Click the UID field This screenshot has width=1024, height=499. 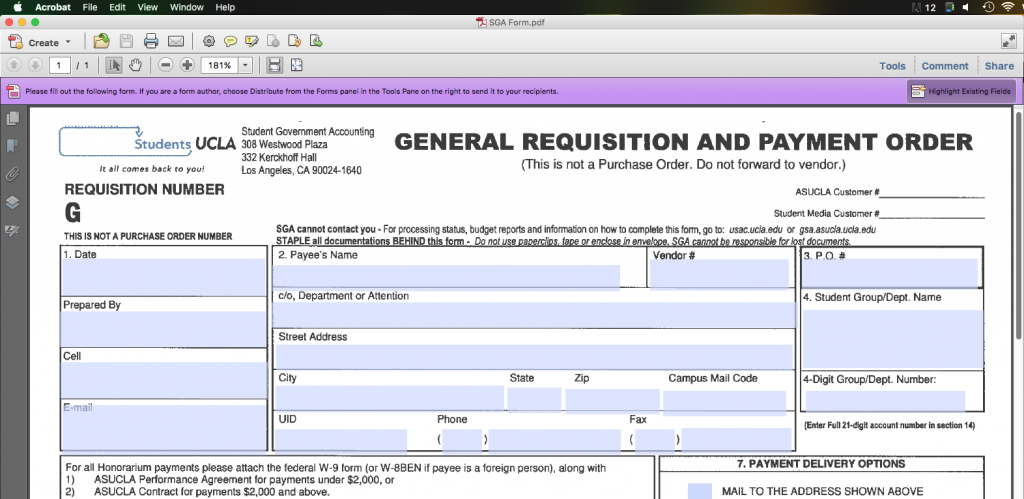[341, 440]
